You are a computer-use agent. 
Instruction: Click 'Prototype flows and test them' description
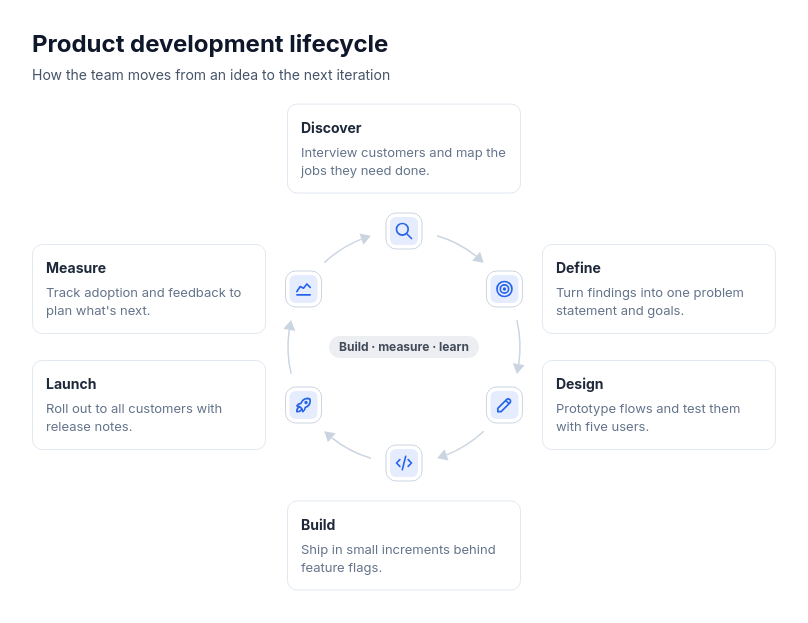(x=648, y=418)
